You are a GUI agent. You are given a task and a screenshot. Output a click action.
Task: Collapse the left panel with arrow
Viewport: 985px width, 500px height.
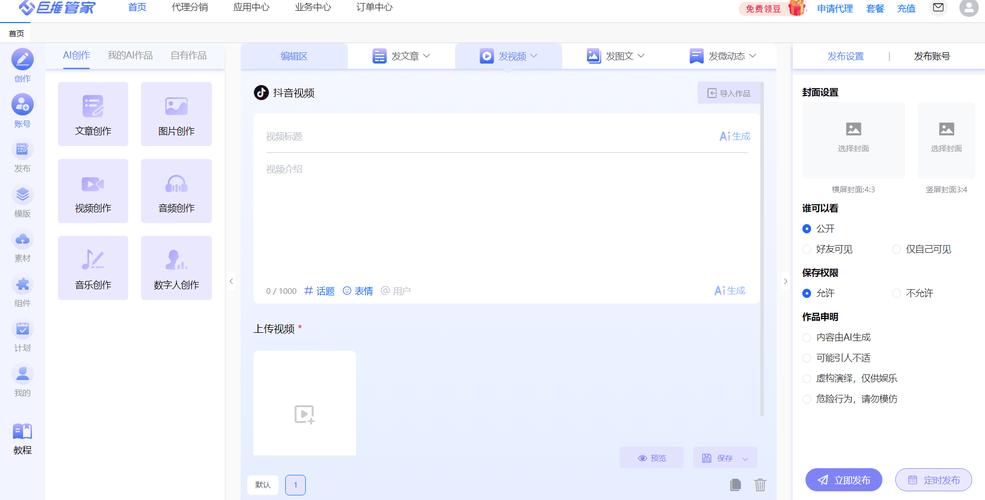[x=231, y=281]
